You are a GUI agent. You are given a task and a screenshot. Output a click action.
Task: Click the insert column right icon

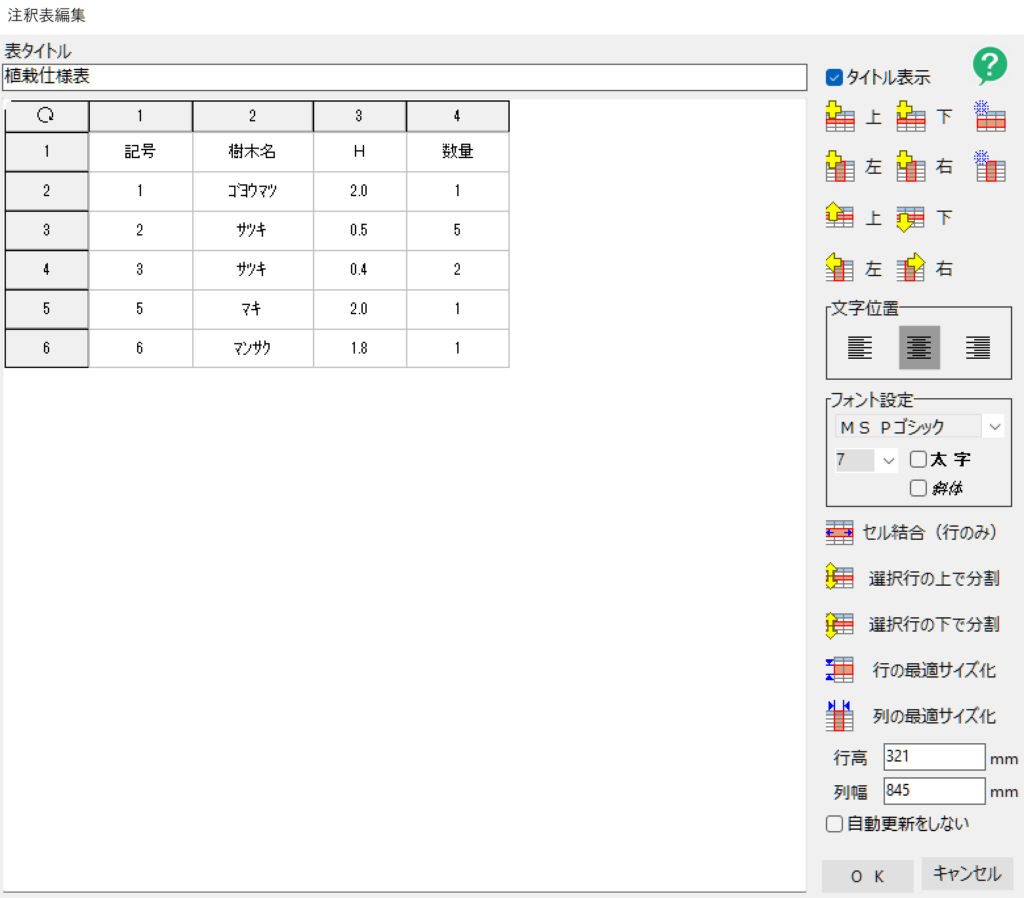[x=910, y=167]
